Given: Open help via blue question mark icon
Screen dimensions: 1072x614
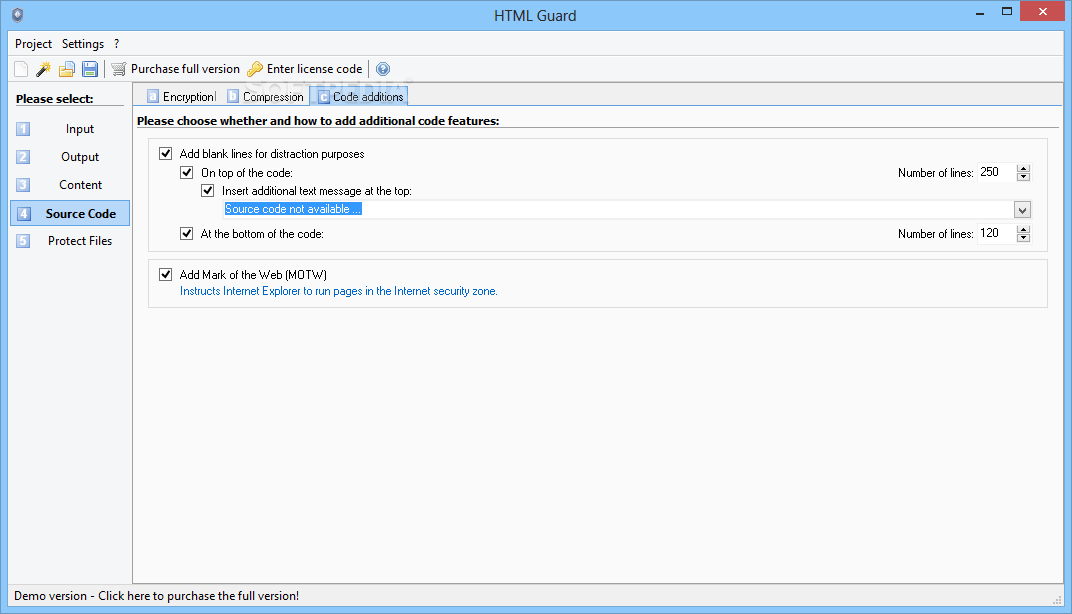Looking at the screenshot, I should (383, 69).
